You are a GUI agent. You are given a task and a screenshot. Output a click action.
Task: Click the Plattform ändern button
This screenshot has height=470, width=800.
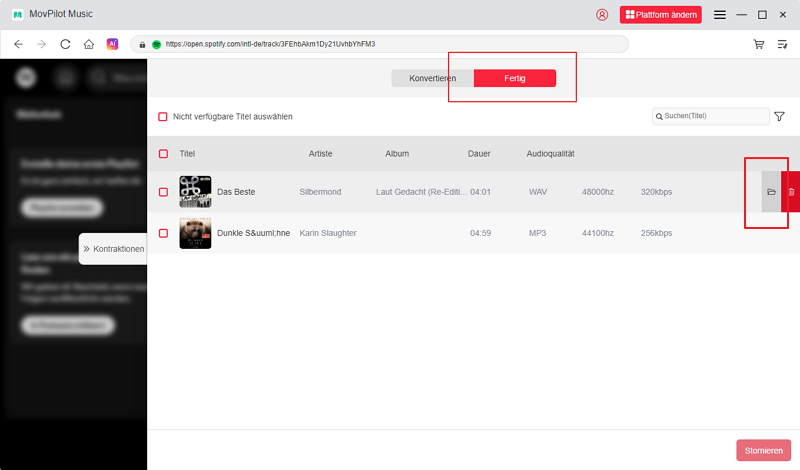pyautogui.click(x=661, y=15)
